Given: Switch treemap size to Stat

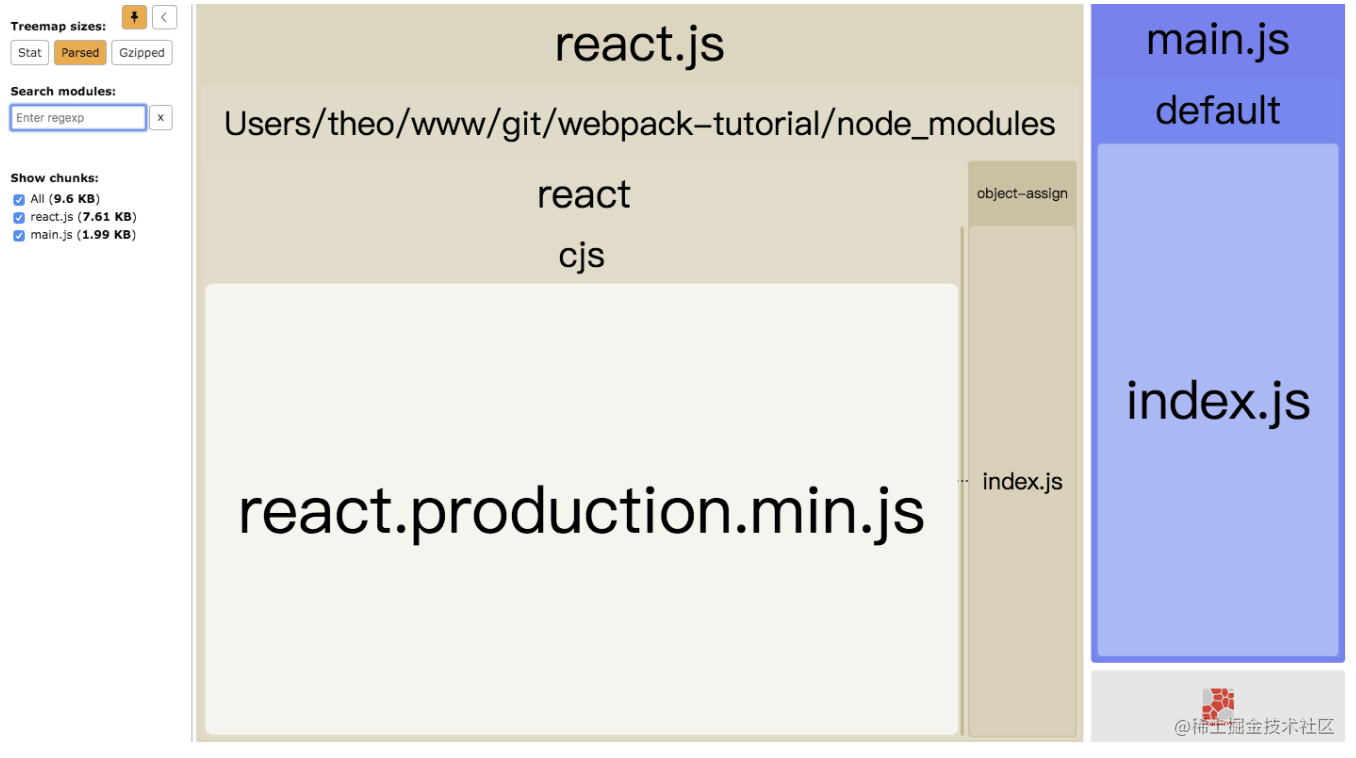Looking at the screenshot, I should click(x=30, y=53).
